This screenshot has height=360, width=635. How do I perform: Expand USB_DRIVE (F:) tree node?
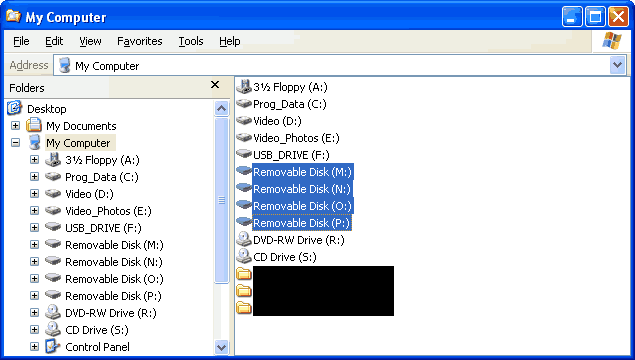point(34,228)
